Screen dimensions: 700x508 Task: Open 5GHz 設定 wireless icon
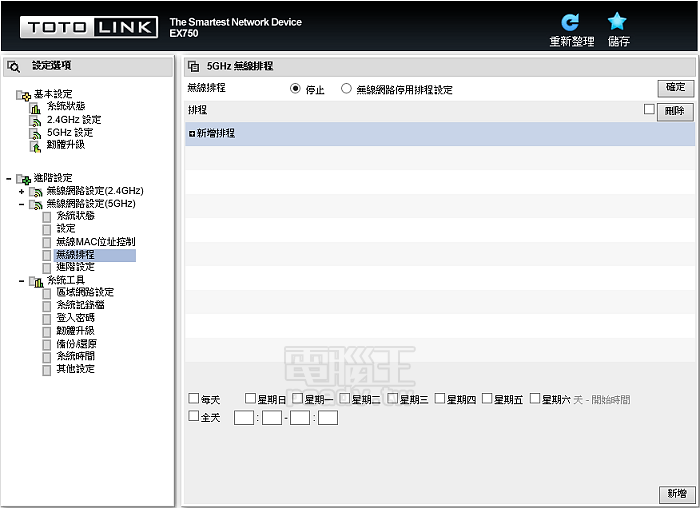[35, 132]
